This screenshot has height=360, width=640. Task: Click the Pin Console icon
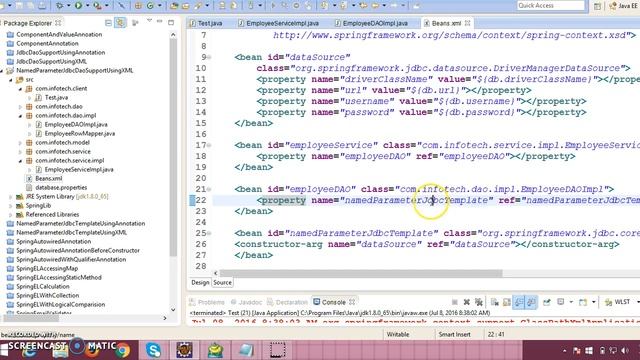547,302
